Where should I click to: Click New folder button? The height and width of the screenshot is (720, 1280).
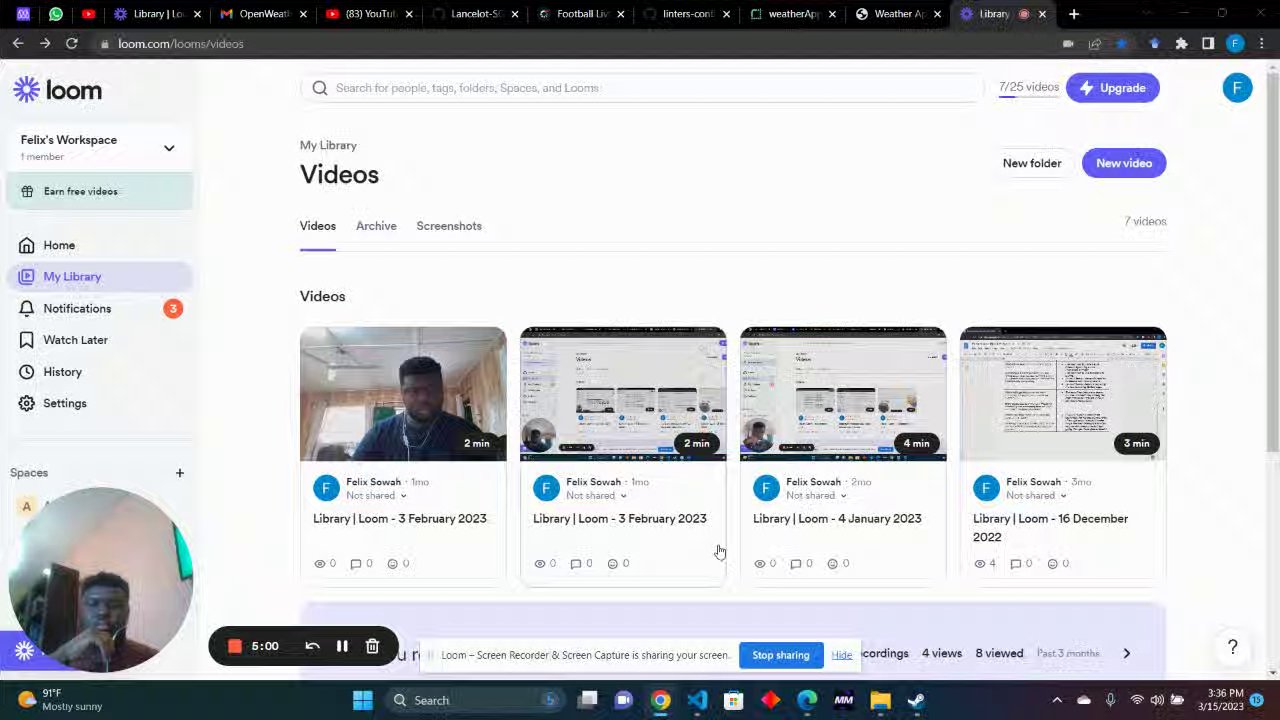coord(1032,163)
